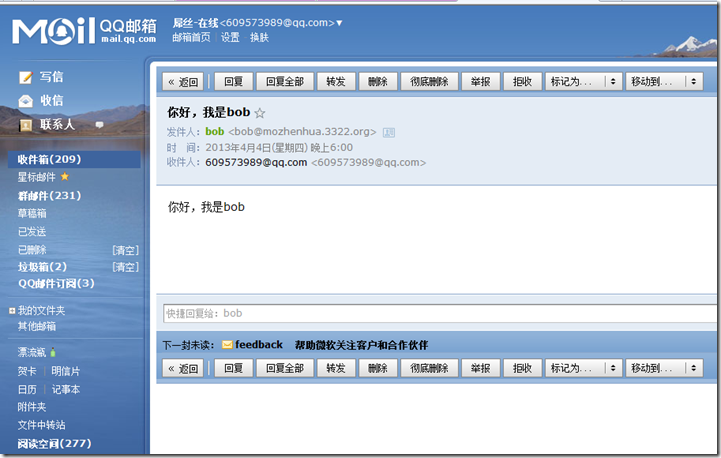Open 星标邮件 folder
Screen dimensions: 721x458
pos(36,177)
